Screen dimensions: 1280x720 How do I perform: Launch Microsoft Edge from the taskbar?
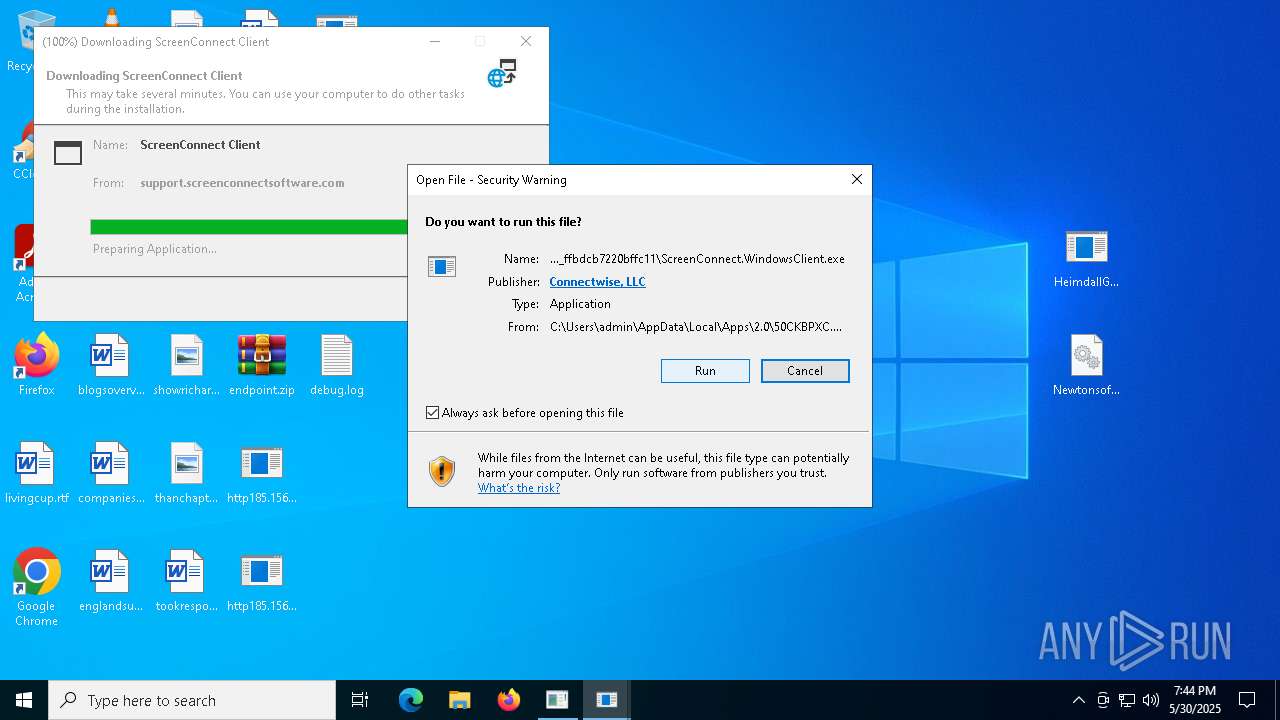coord(411,700)
